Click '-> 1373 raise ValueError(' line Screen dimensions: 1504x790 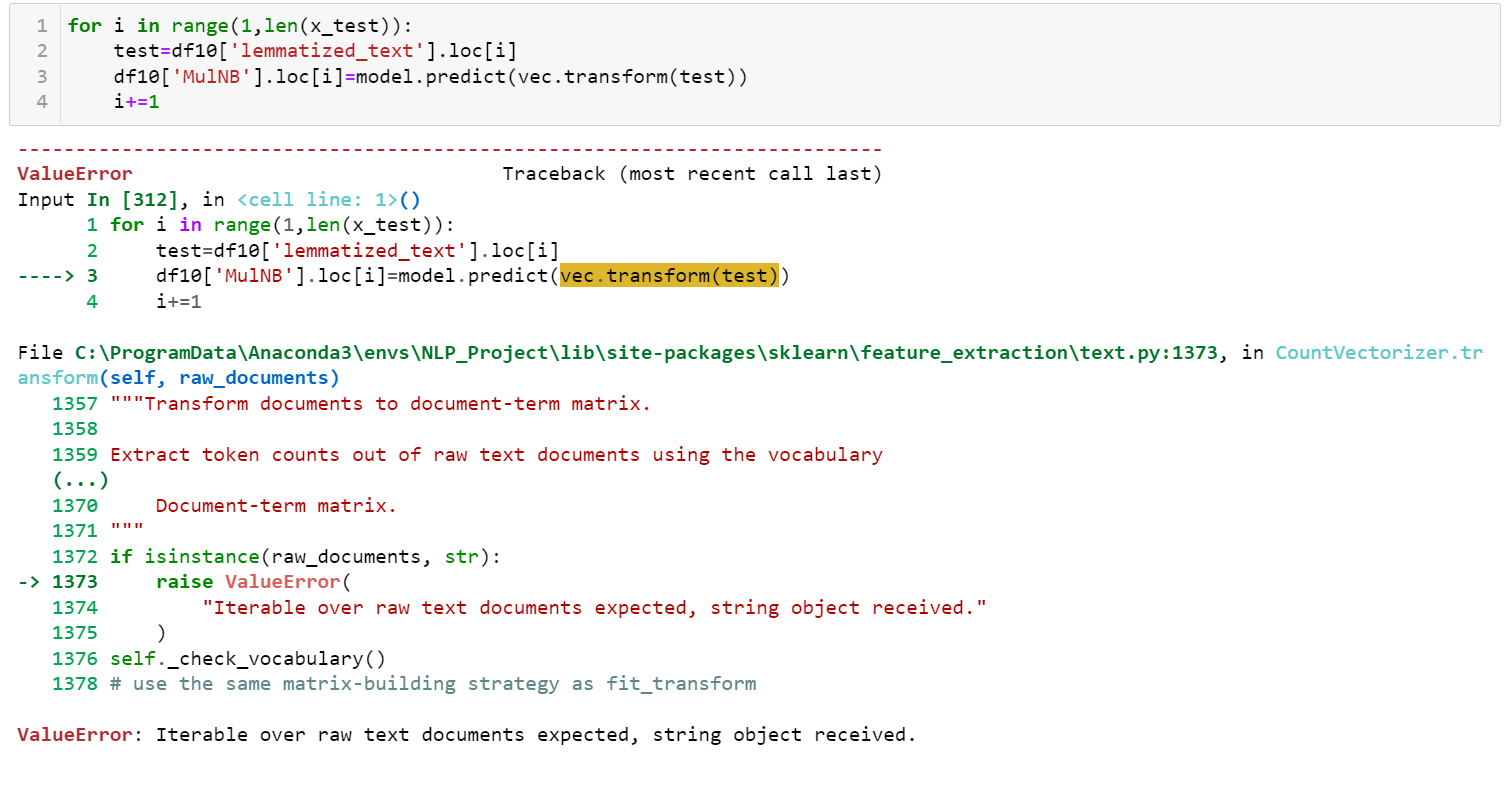tap(187, 582)
